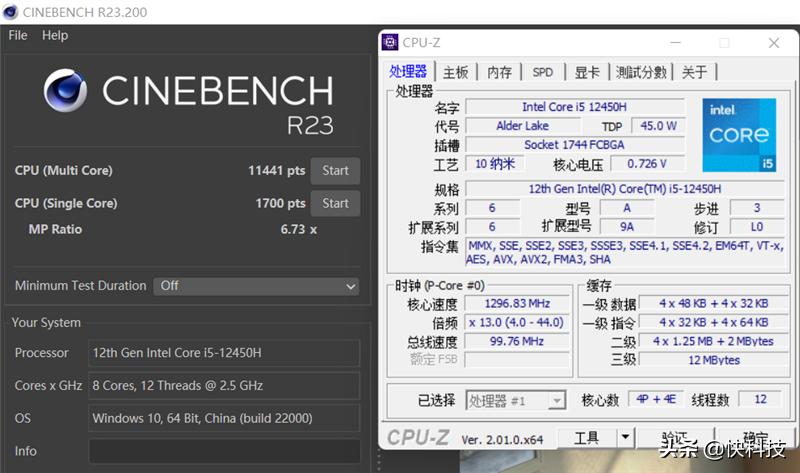Click the multiplier x 13.0 (4.0 - 44.0)

click(x=517, y=322)
